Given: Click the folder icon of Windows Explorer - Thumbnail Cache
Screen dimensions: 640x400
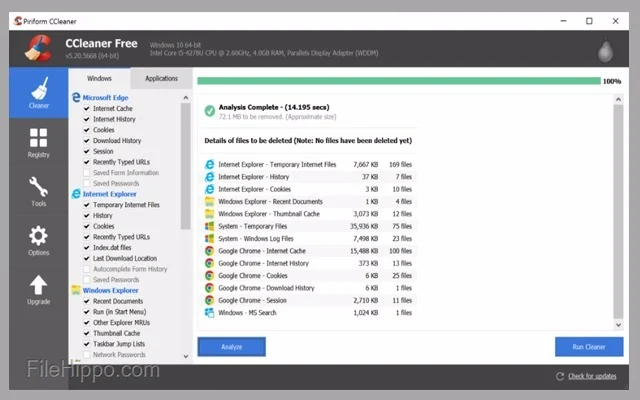Looking at the screenshot, I should click(x=209, y=213).
